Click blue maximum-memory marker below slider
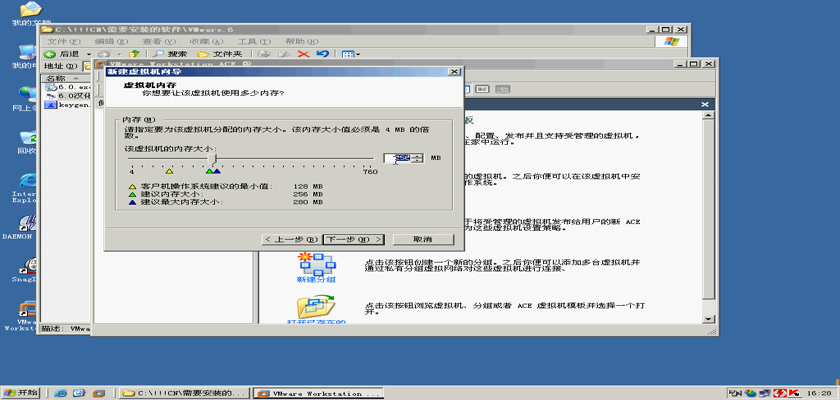 point(217,171)
